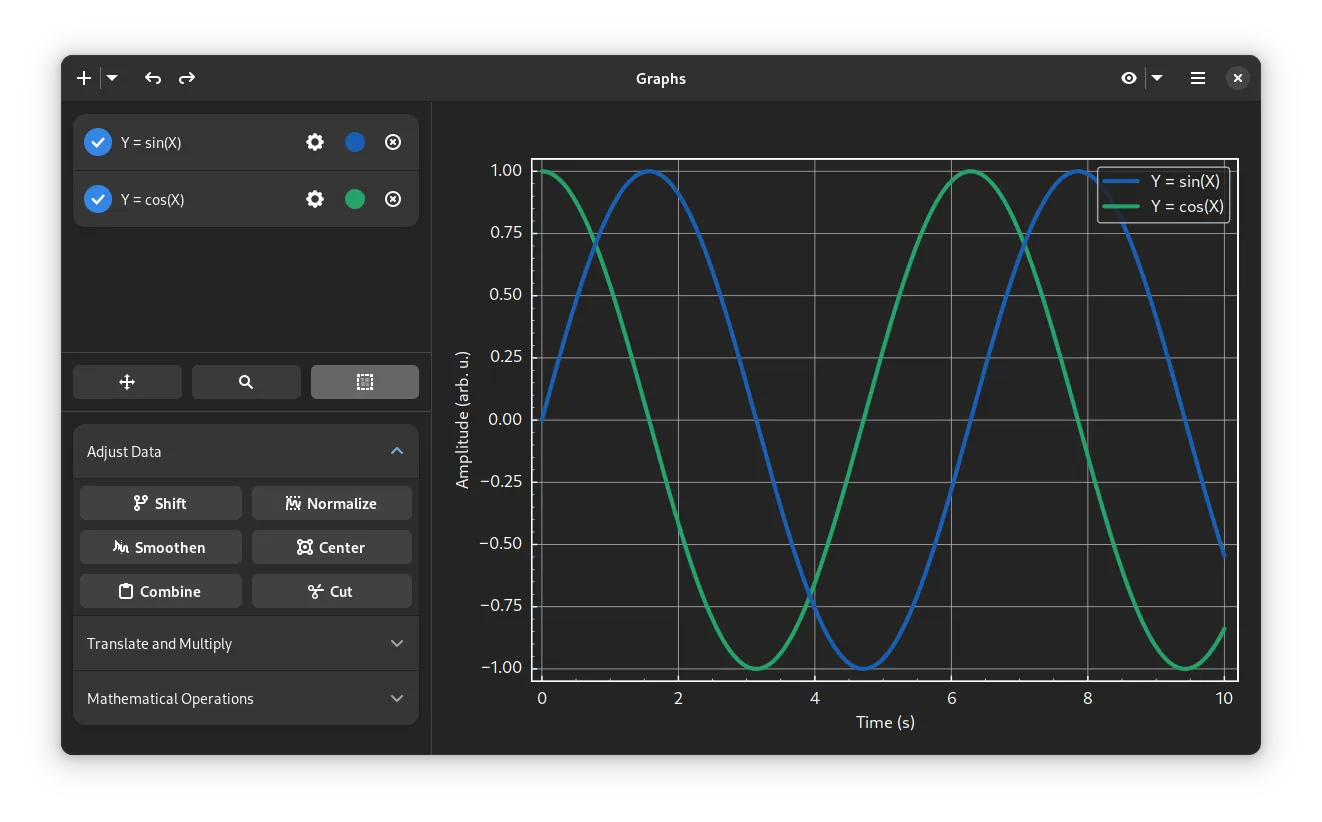The image size is (1322, 822).
Task: Remove the Y = sin(X) item
Action: (393, 142)
